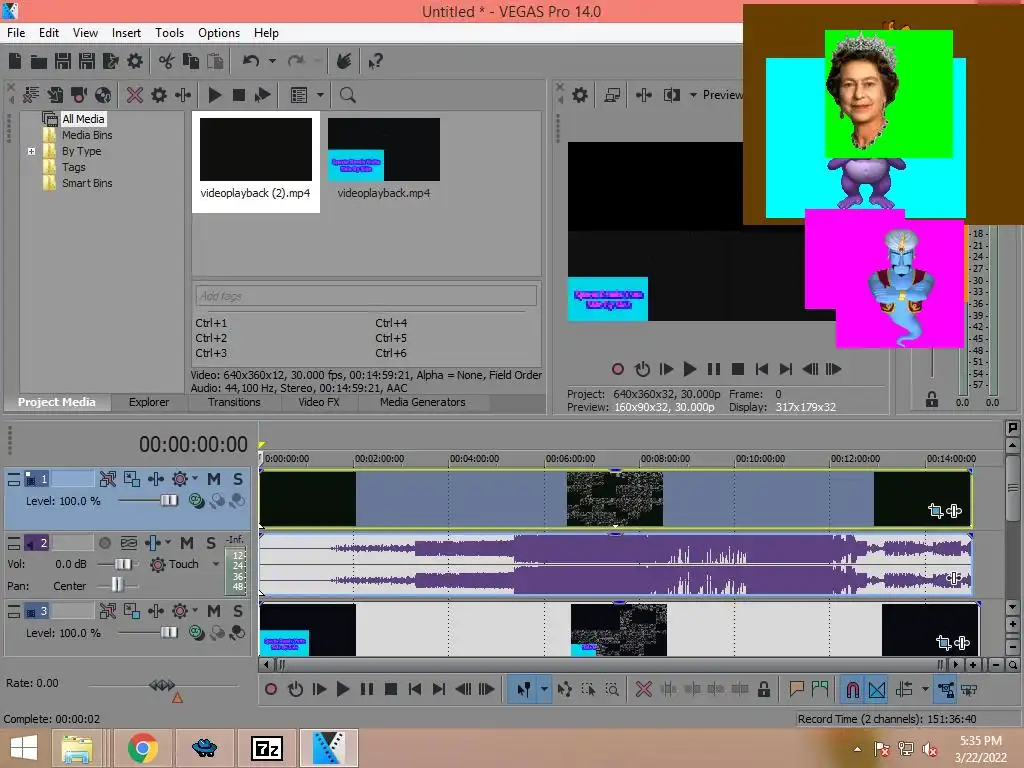Screen dimensions: 1024x768
Task: Open project Properties gear in main toolbar
Action: tap(135, 61)
